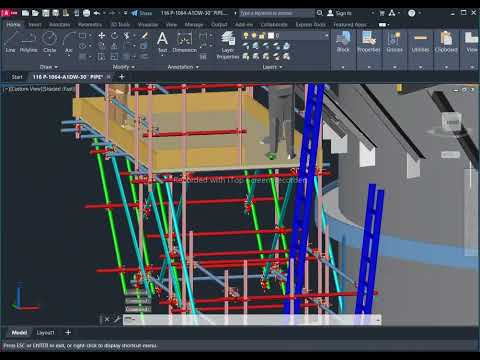
Task: Expand the Annotation panel dropdown
Action: 183,67
